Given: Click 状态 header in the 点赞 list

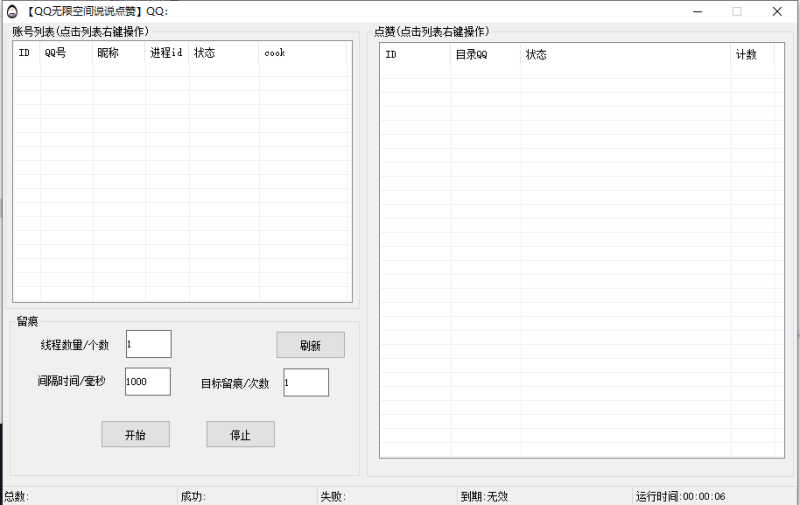Looking at the screenshot, I should (625, 55).
